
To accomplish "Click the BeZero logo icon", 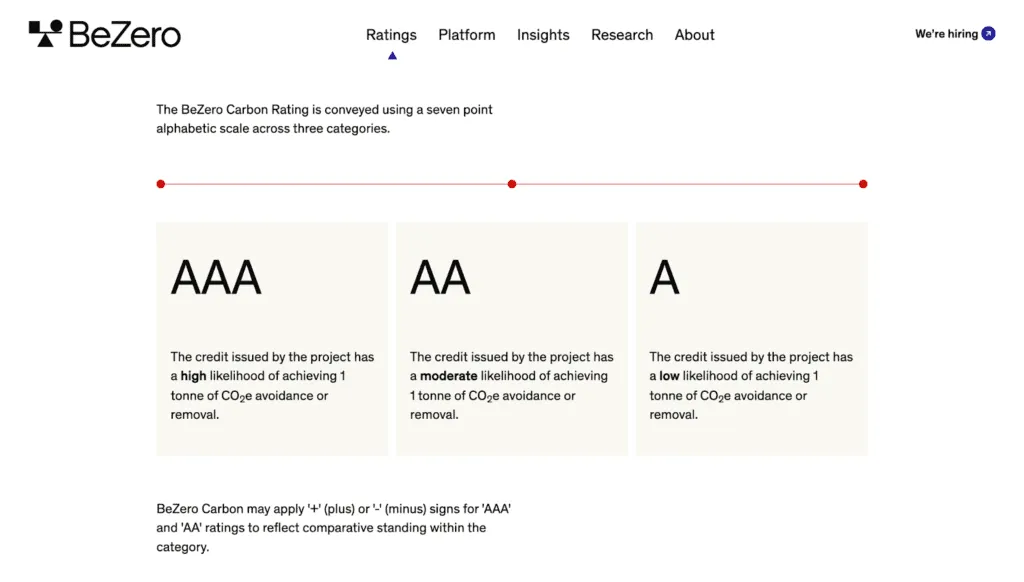I will tap(46, 33).
